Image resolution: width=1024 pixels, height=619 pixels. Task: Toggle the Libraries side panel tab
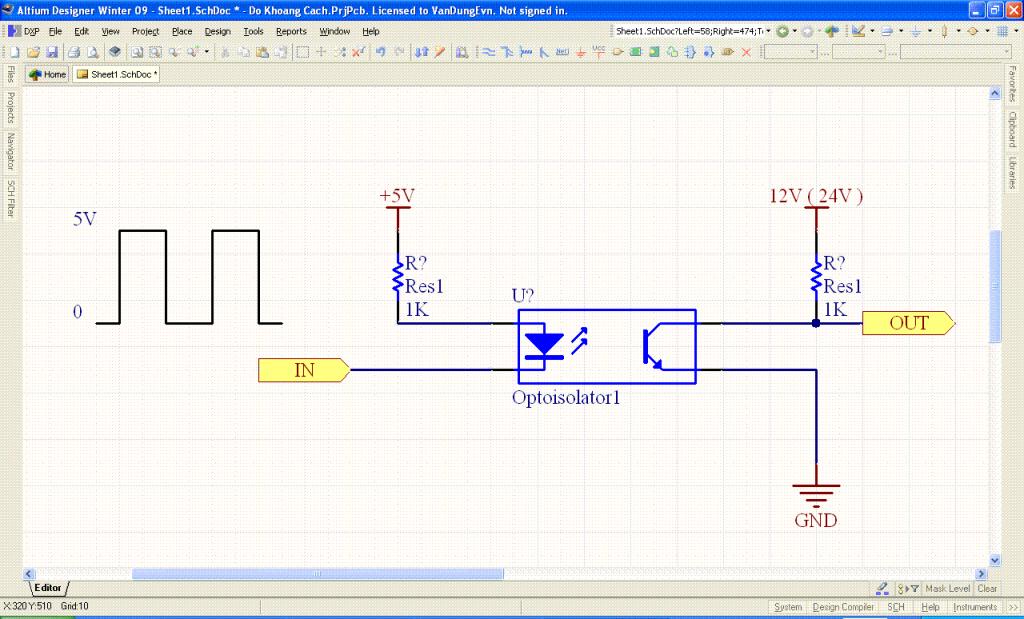click(x=1012, y=172)
